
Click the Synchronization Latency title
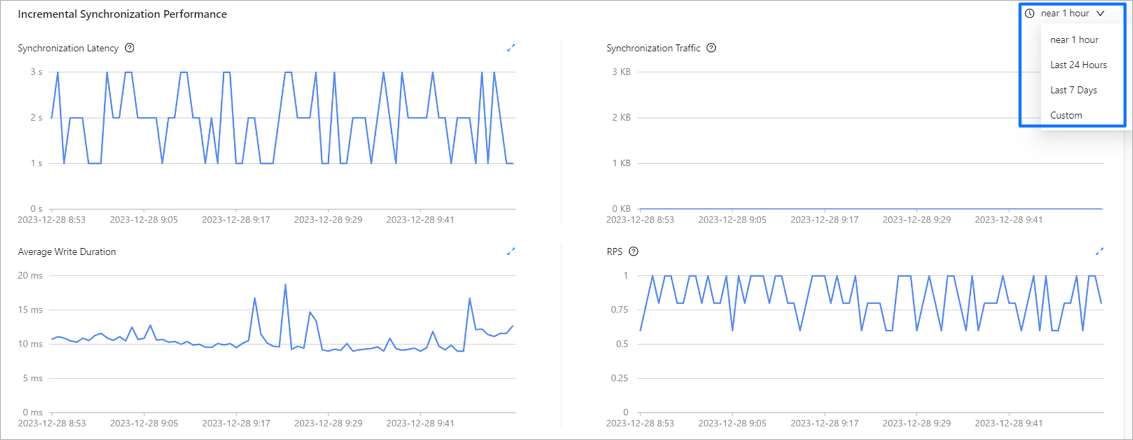69,48
